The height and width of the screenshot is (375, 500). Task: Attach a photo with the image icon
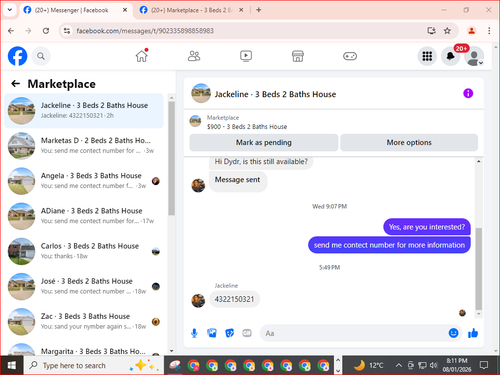click(212, 333)
